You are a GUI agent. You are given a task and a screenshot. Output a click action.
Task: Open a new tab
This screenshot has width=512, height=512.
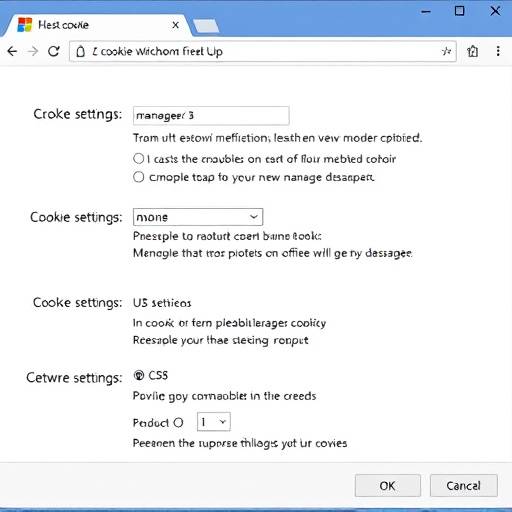point(206,26)
